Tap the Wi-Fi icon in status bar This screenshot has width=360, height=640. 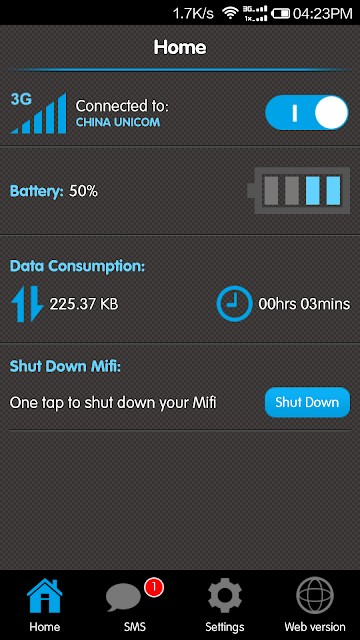pos(230,13)
